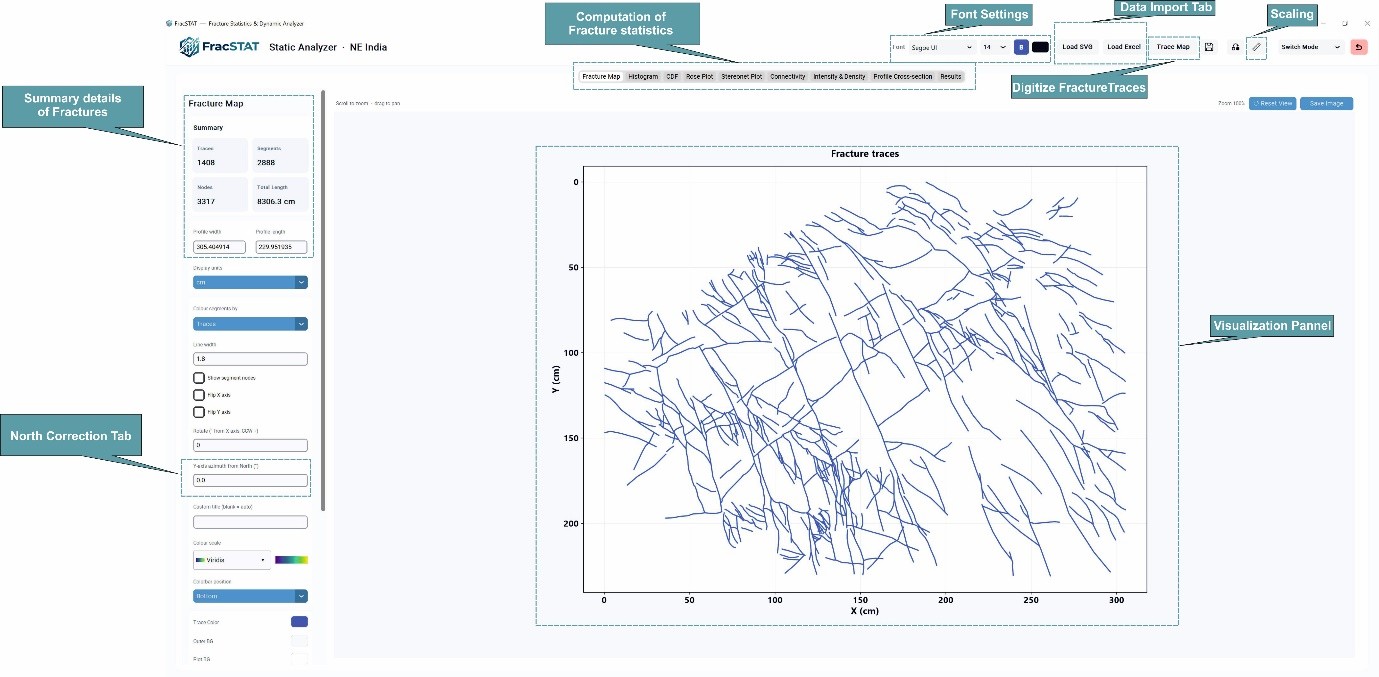Open the Intensity & Density tab

(x=840, y=76)
